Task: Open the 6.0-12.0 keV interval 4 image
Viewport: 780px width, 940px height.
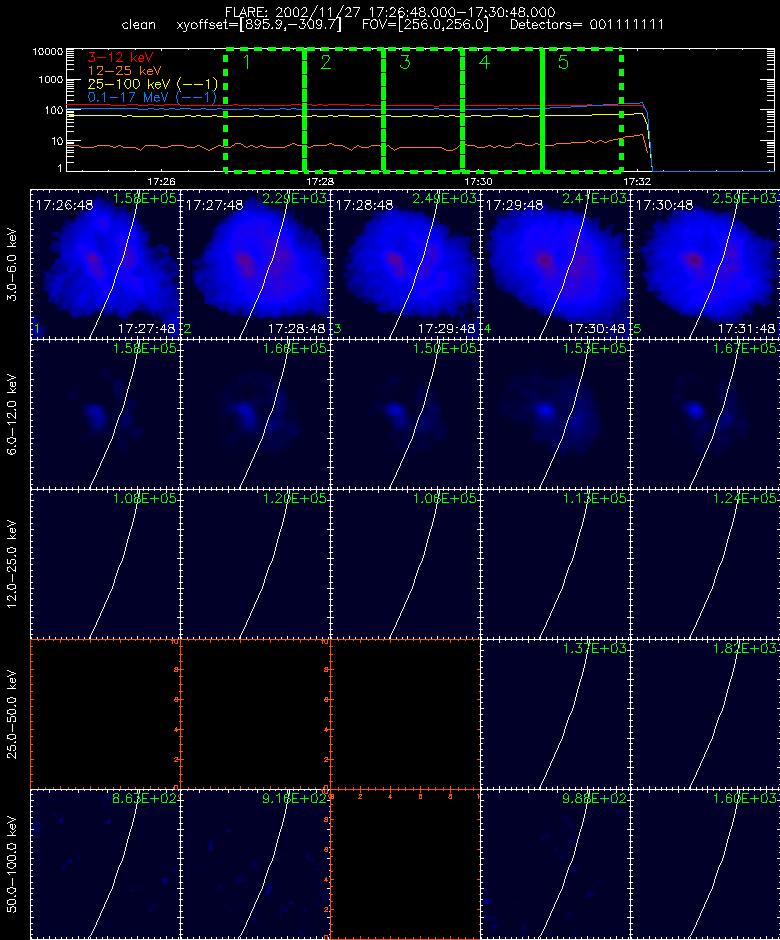Action: [555, 414]
